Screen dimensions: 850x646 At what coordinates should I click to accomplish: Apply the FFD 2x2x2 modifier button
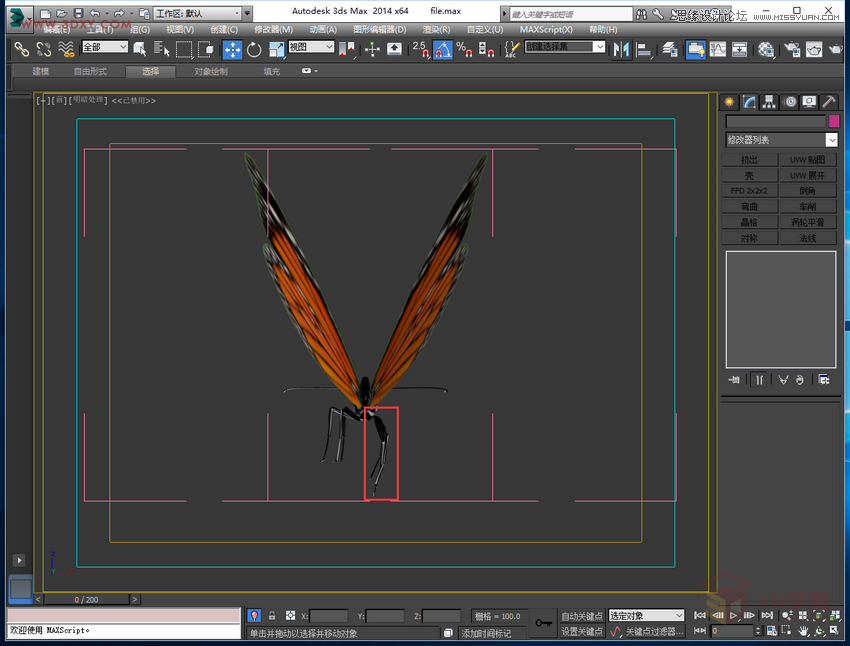pos(749,191)
